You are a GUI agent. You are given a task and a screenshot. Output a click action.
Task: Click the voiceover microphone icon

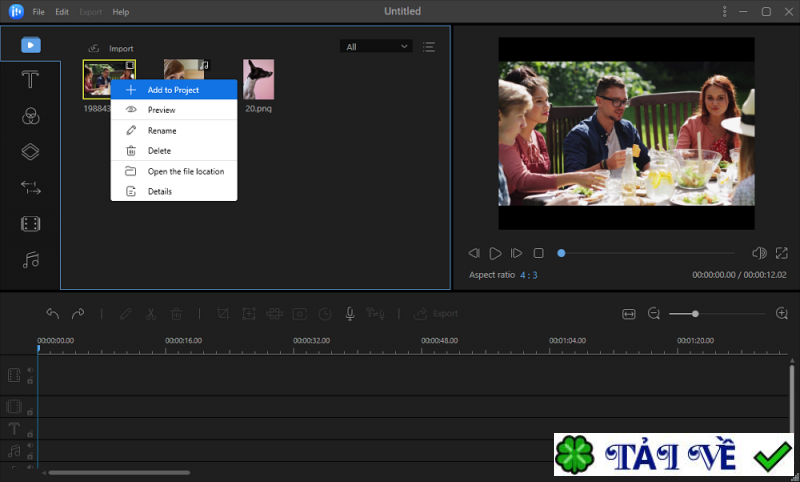[350, 314]
